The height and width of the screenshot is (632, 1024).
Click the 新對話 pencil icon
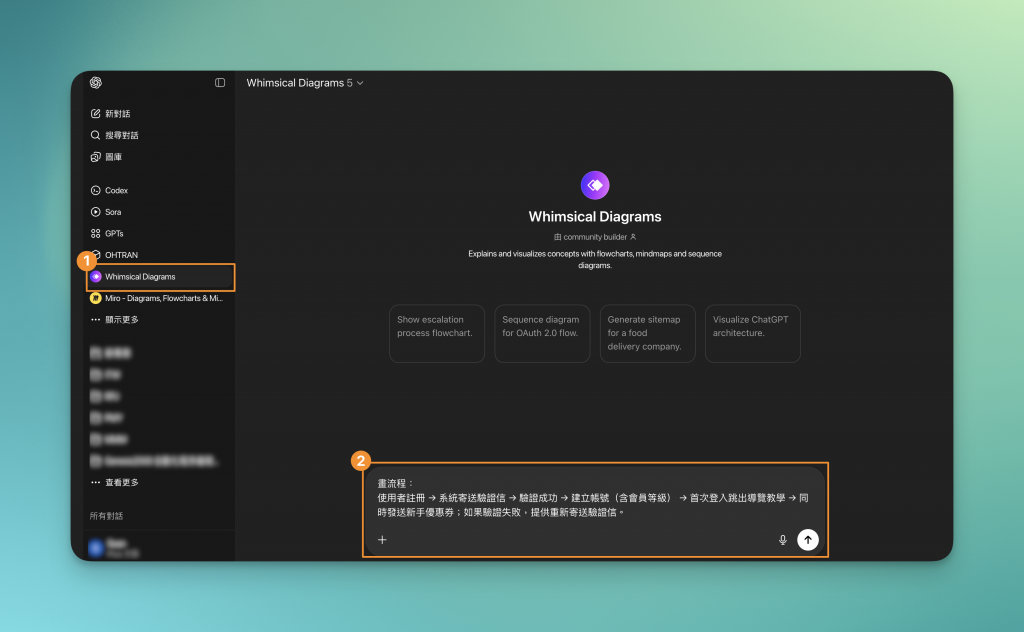click(95, 114)
